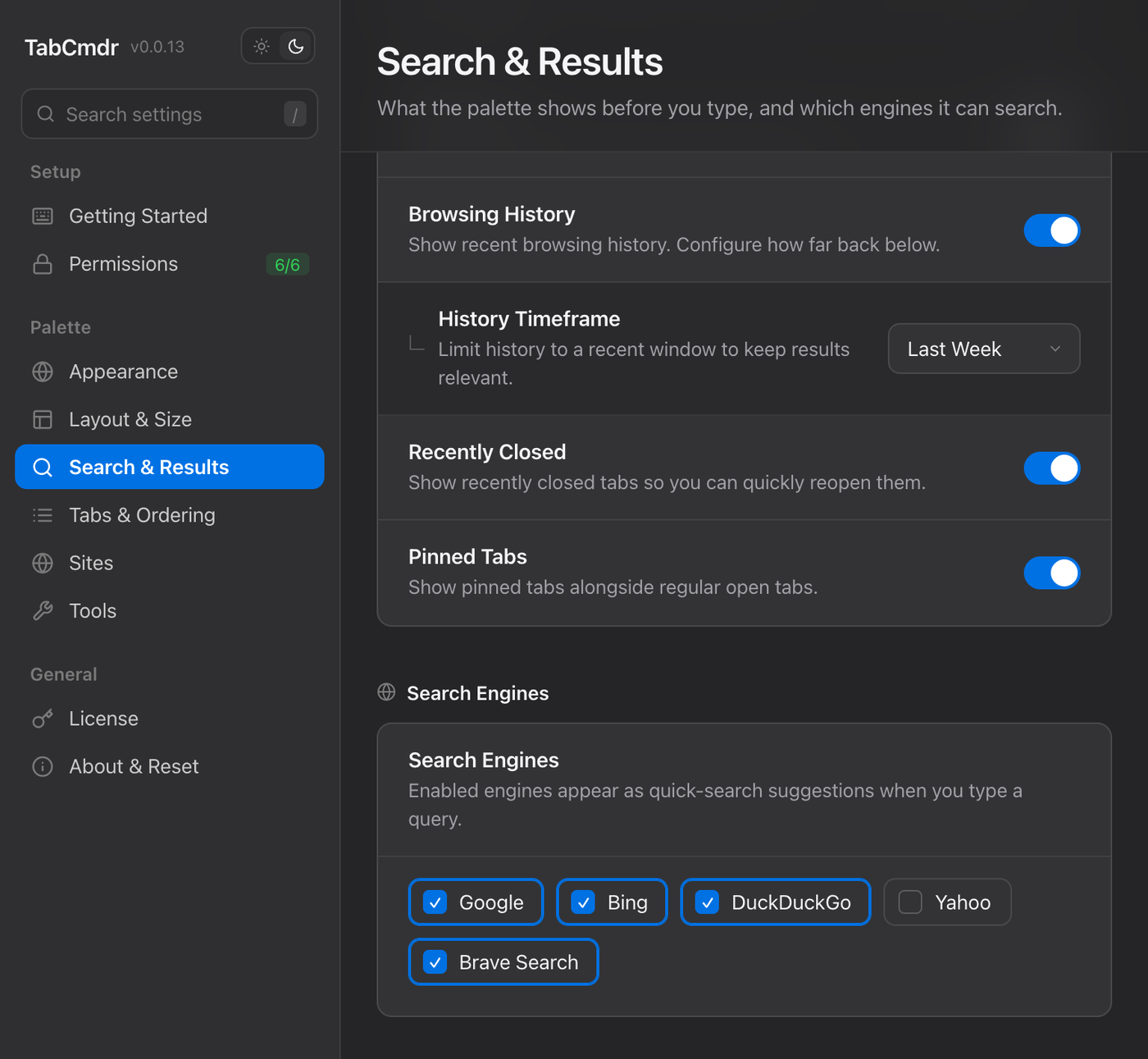Image resolution: width=1148 pixels, height=1059 pixels.
Task: Navigate to Layout & Size
Action: 170,419
